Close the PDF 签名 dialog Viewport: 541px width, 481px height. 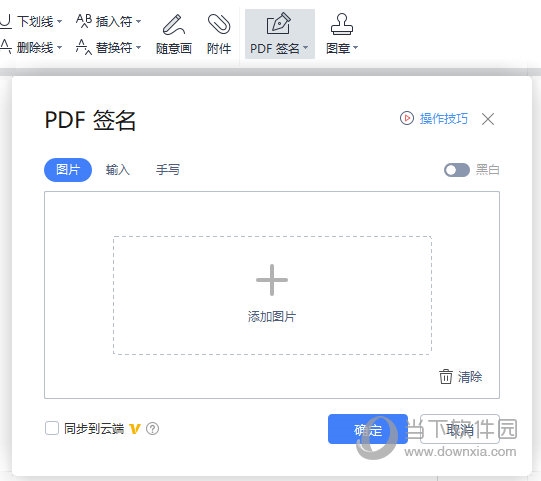click(488, 119)
